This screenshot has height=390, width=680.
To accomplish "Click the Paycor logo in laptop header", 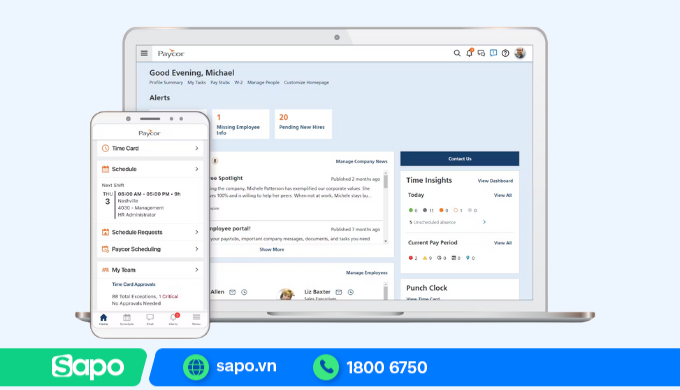I will click(171, 53).
